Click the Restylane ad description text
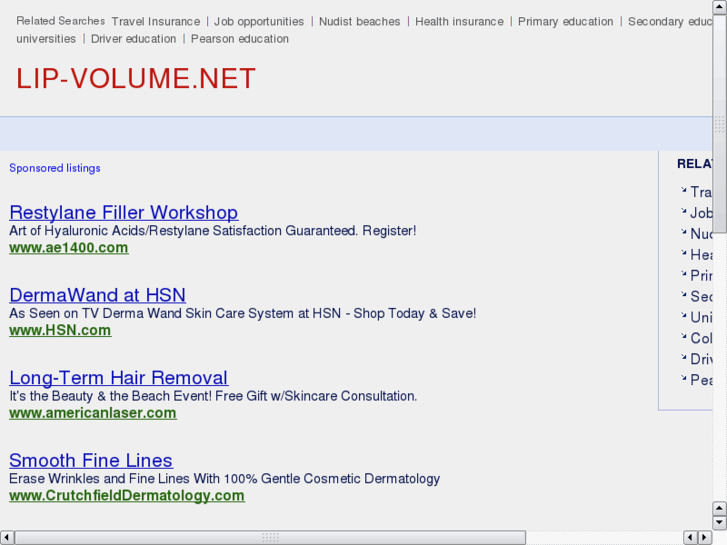 click(213, 231)
